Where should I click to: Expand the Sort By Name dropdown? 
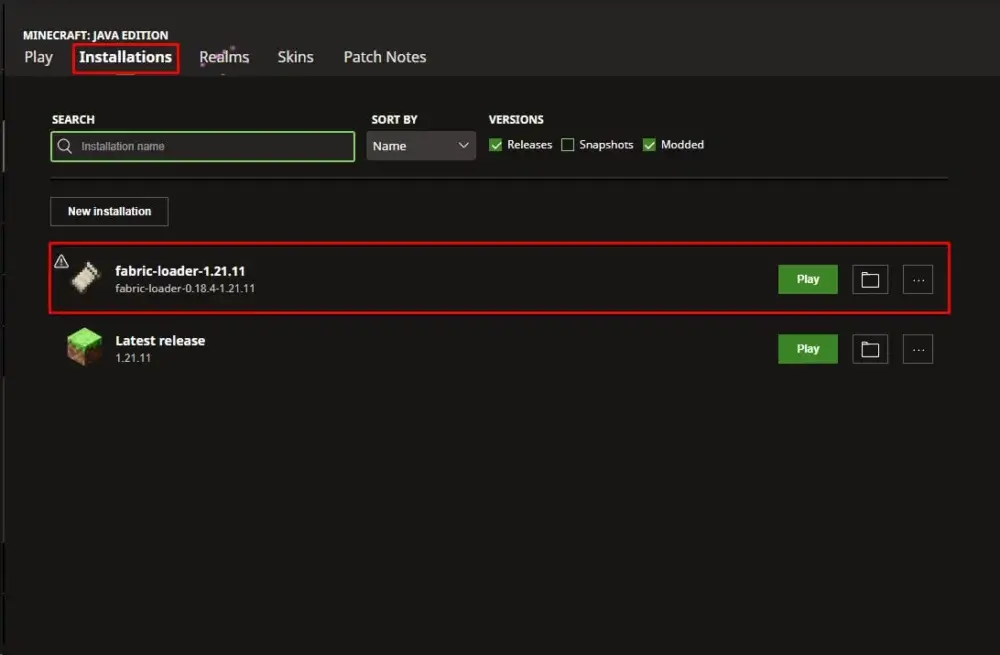pyautogui.click(x=421, y=146)
